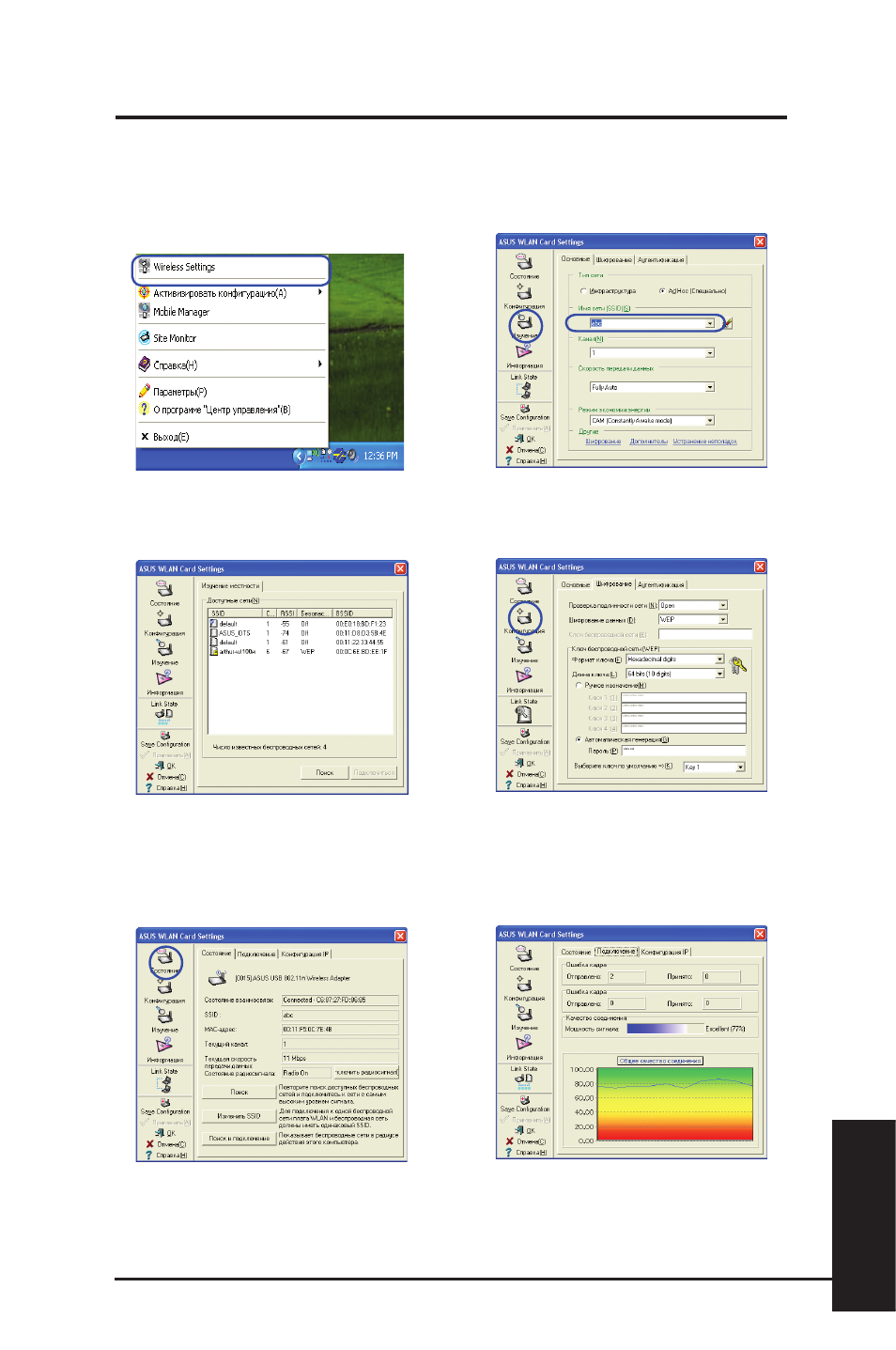Select the ASUS_OTS network row
Image resolution: width=896 pixels, height=1350 pixels.
(x=299, y=633)
